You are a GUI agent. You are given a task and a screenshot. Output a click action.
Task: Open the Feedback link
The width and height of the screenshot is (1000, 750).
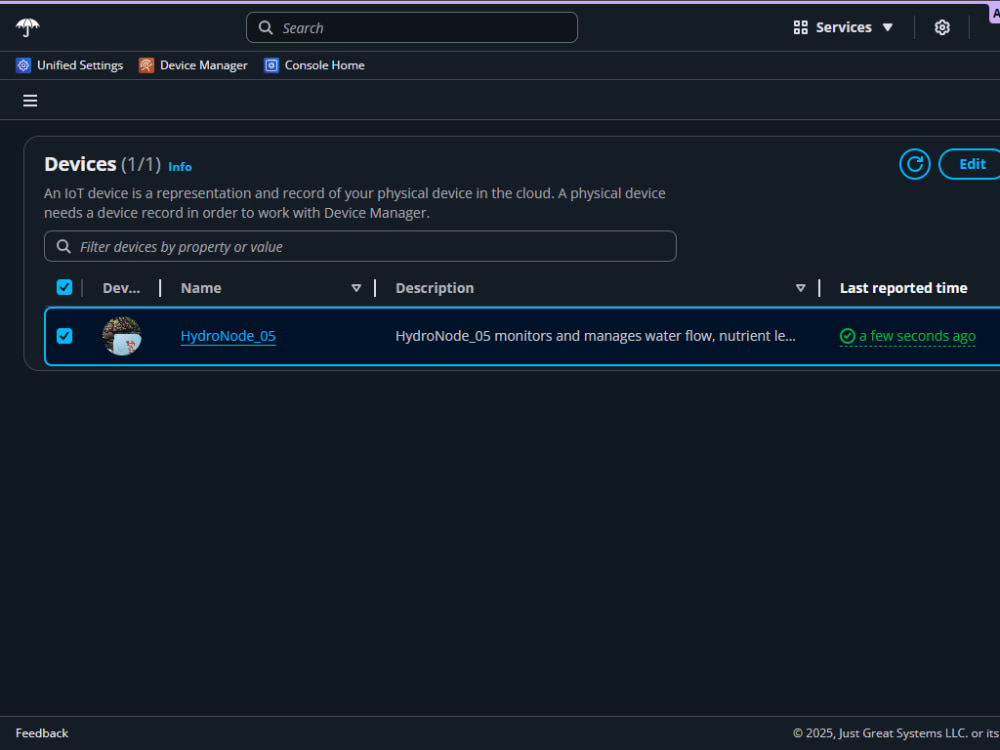point(41,733)
